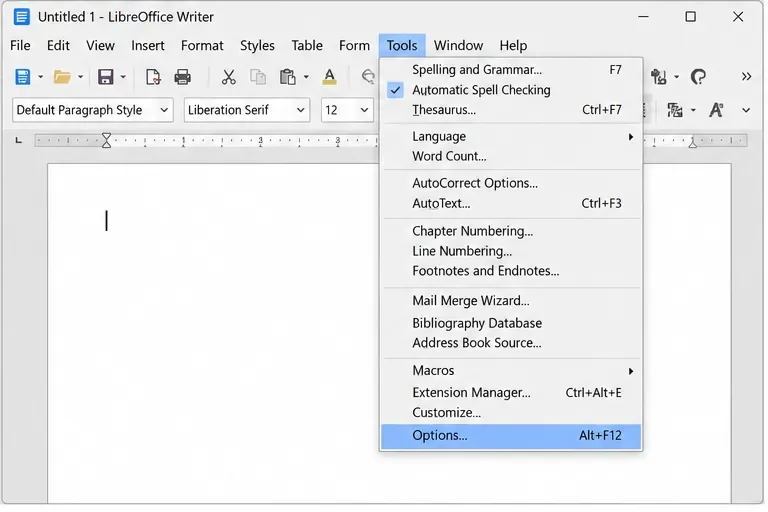This screenshot has height=512, width=768.
Task: Select Address Book Source entry
Action: [510, 343]
